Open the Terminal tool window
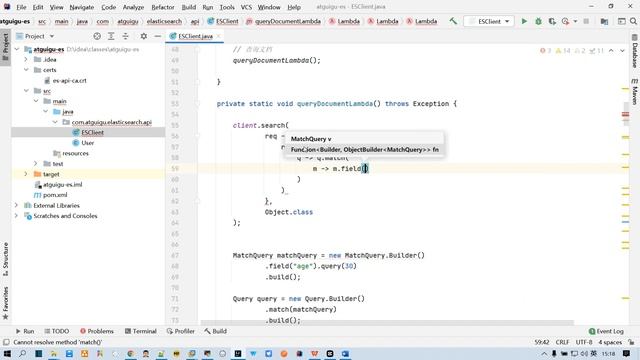 click(140, 331)
